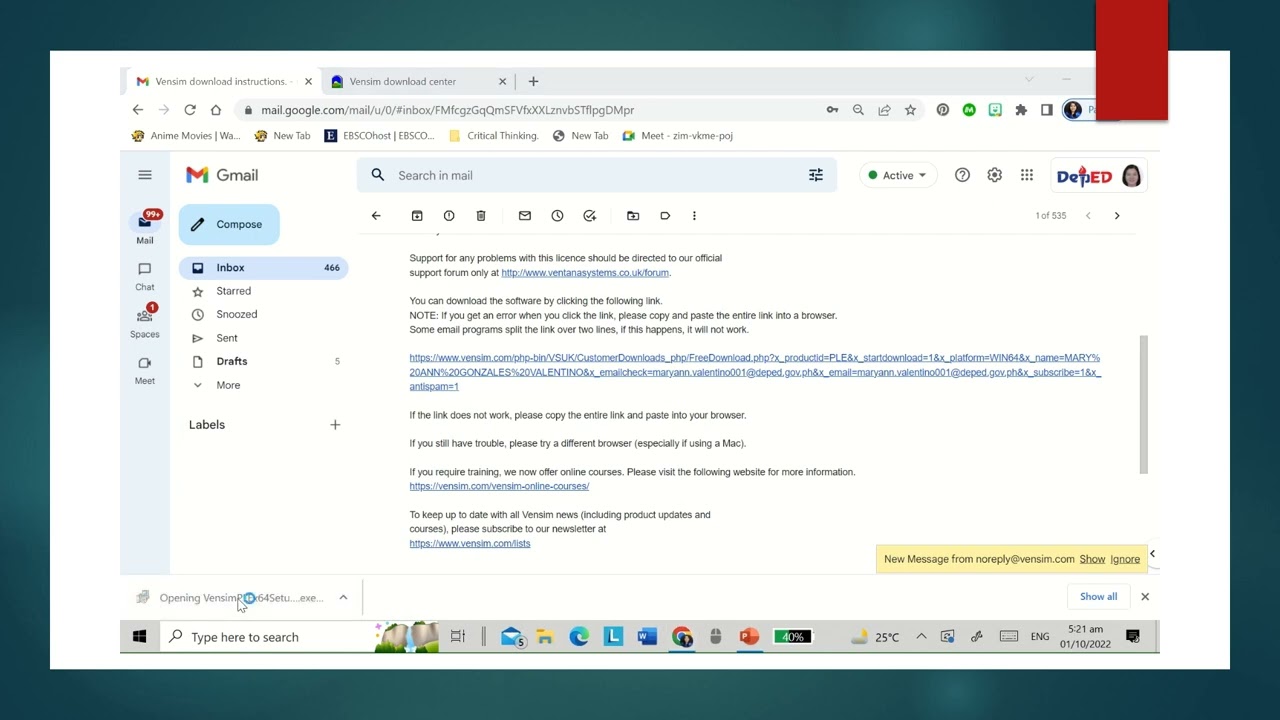The height and width of the screenshot is (720, 1280).
Task: Open Pinterest extension icon
Action: [943, 110]
